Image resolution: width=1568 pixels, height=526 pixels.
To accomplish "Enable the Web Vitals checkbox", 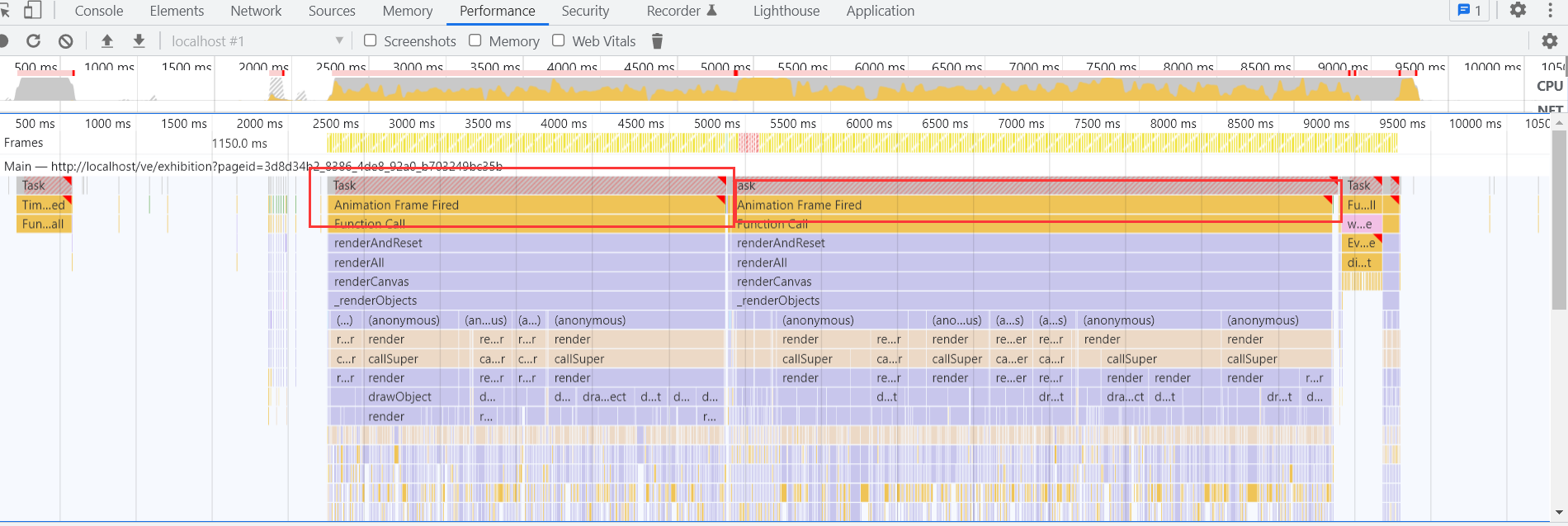I will point(559,40).
